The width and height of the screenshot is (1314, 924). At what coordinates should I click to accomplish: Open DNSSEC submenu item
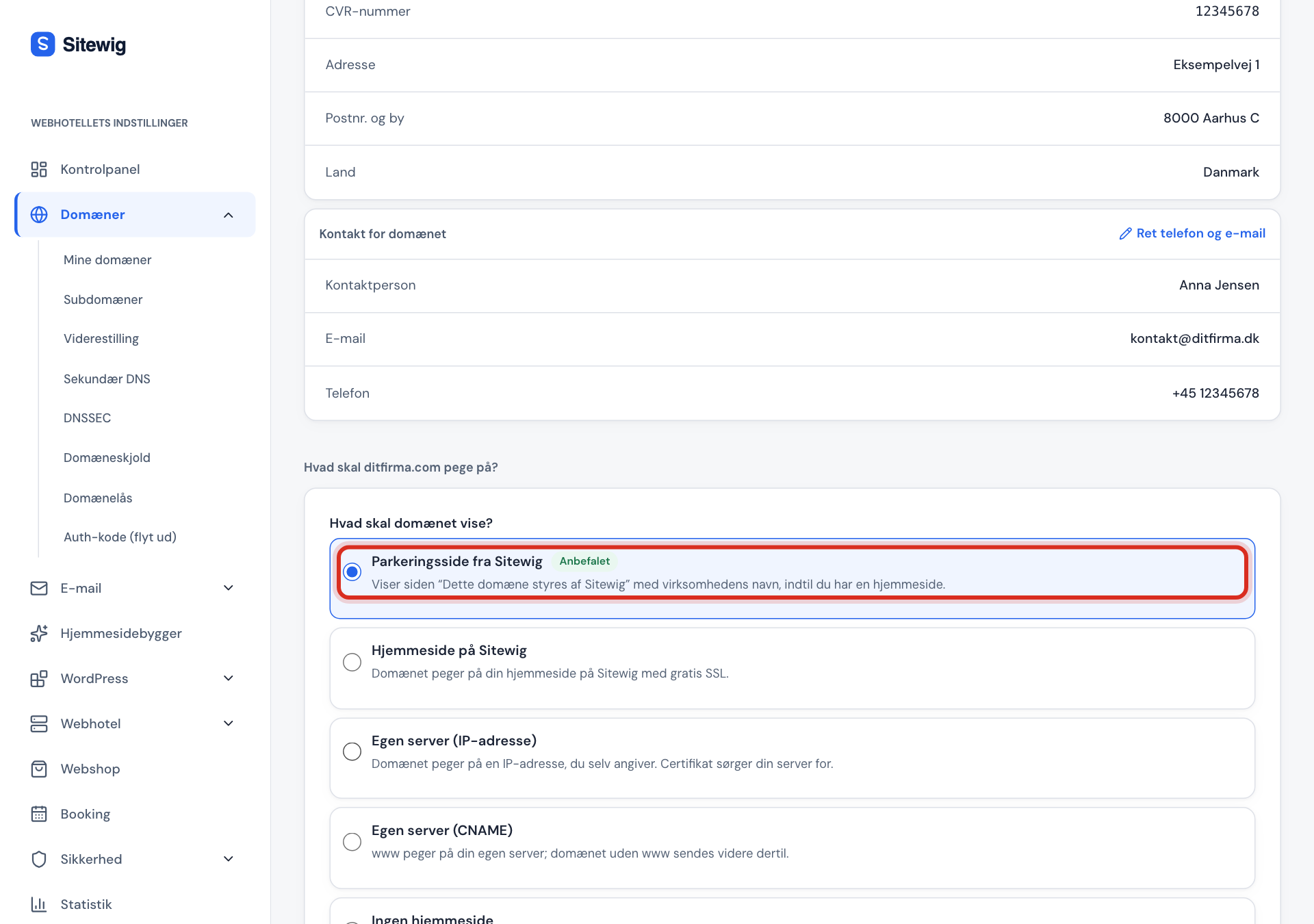[87, 418]
